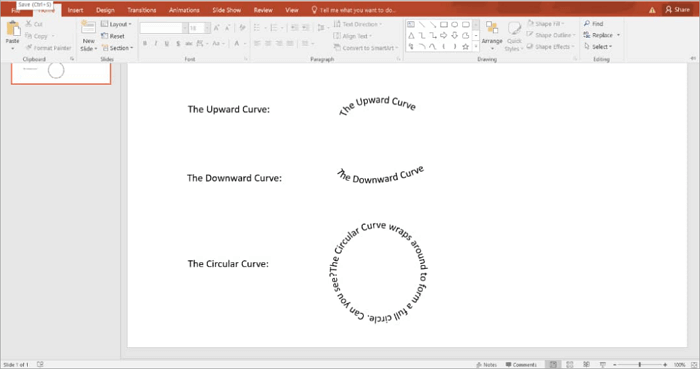The image size is (700, 369).
Task: Open the Slide Show tab
Action: point(227,10)
